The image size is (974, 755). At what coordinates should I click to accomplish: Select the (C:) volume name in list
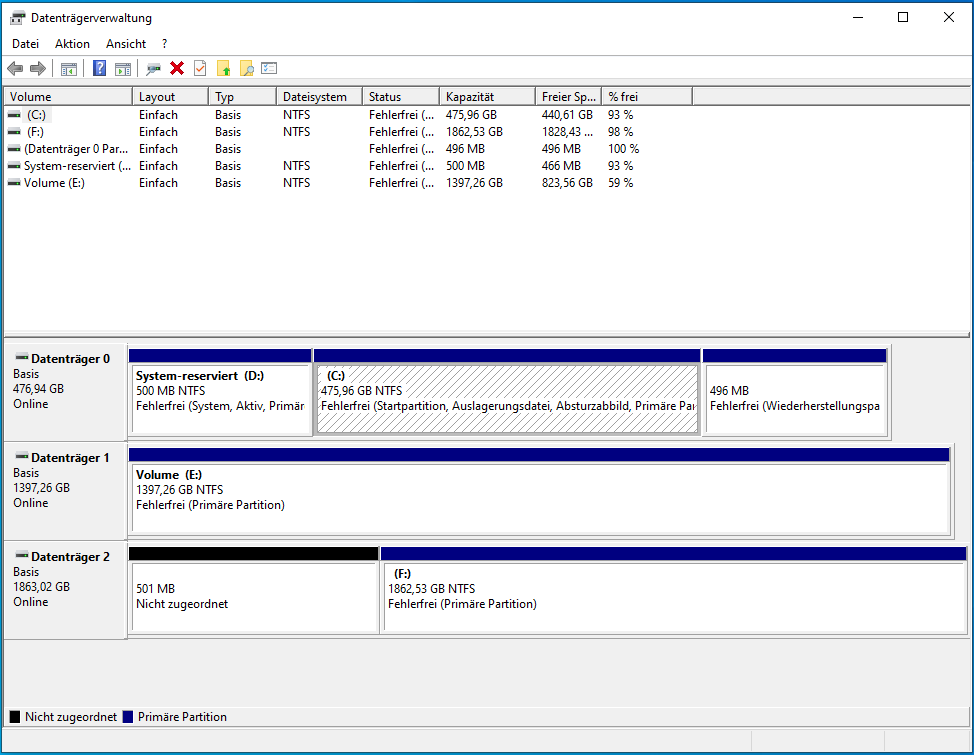pos(36,115)
